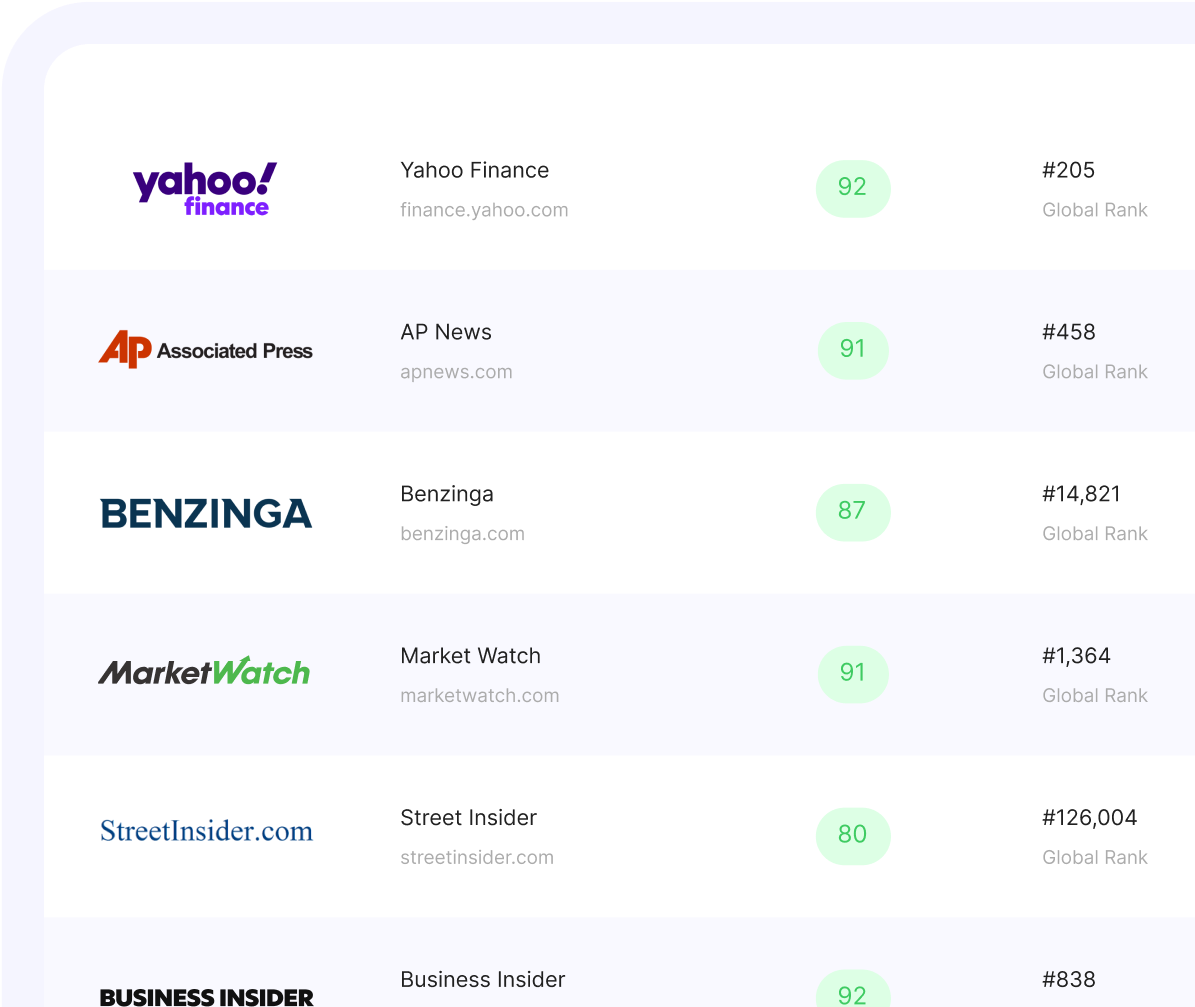Click the #14,821 global rank value
1195x1007 pixels.
click(1081, 494)
